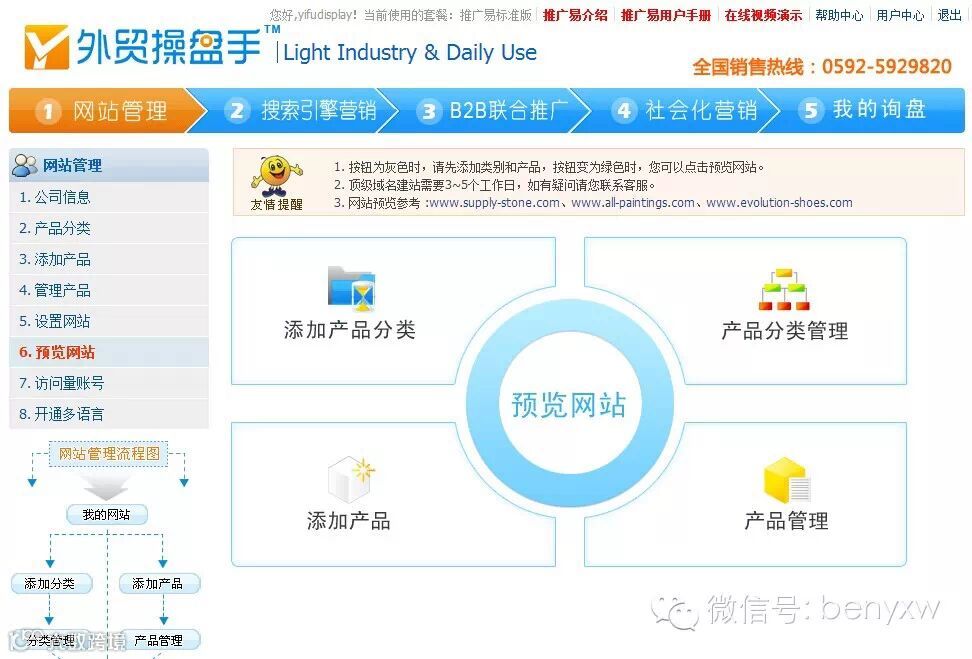Open www.supply-stone.com reference link

click(x=495, y=203)
